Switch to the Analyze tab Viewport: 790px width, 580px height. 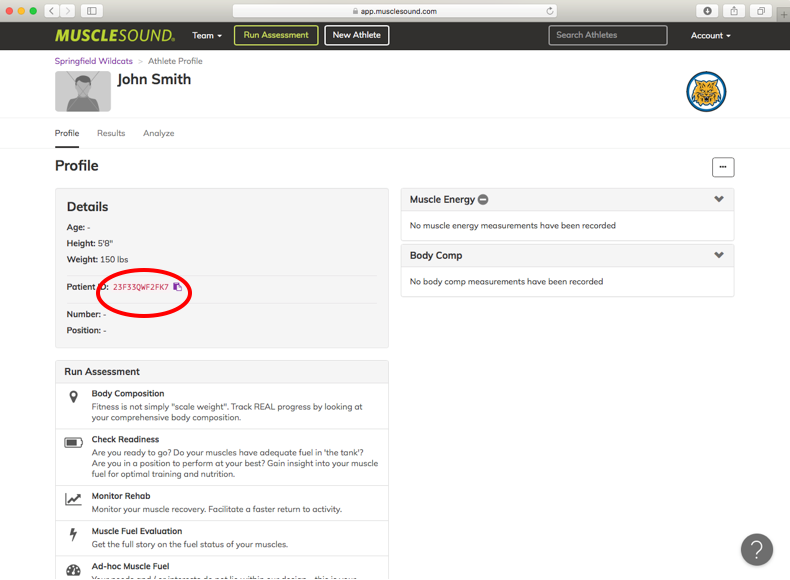point(159,133)
